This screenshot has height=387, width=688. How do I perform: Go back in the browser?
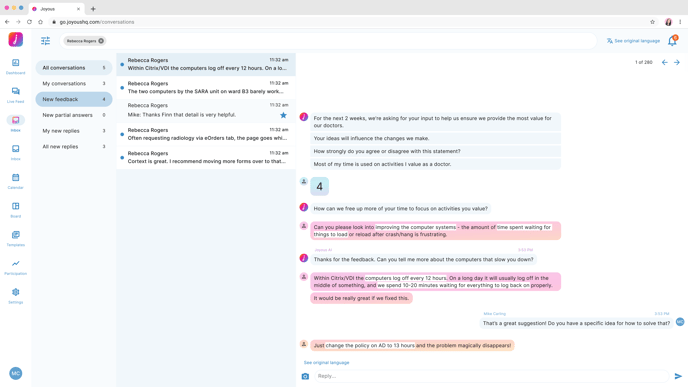tap(7, 22)
